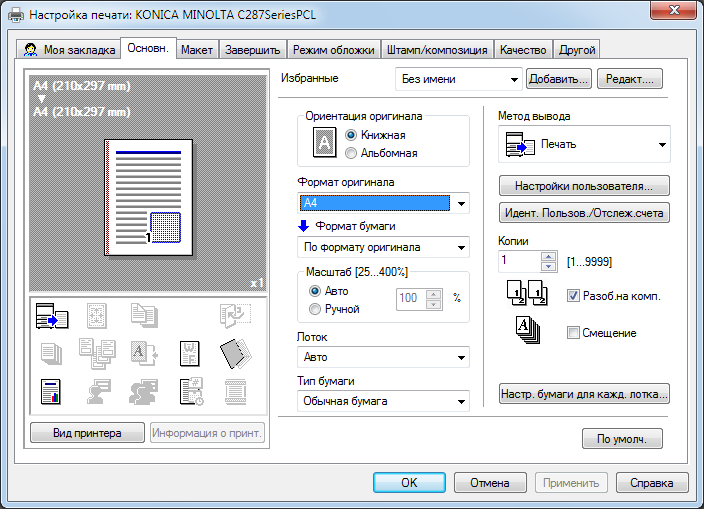The width and height of the screenshot is (704, 509).
Task: Open Справка help button
Action: pyautogui.click(x=651, y=483)
